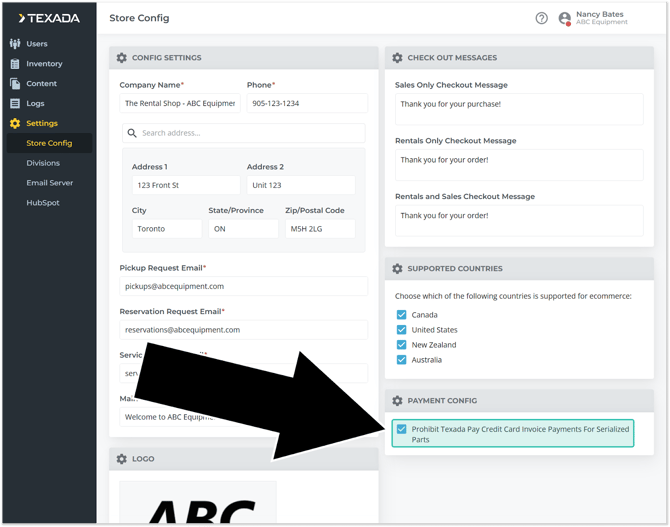This screenshot has width=670, height=527.
Task: Click the Settings gear icon in sidebar
Action: point(15,124)
